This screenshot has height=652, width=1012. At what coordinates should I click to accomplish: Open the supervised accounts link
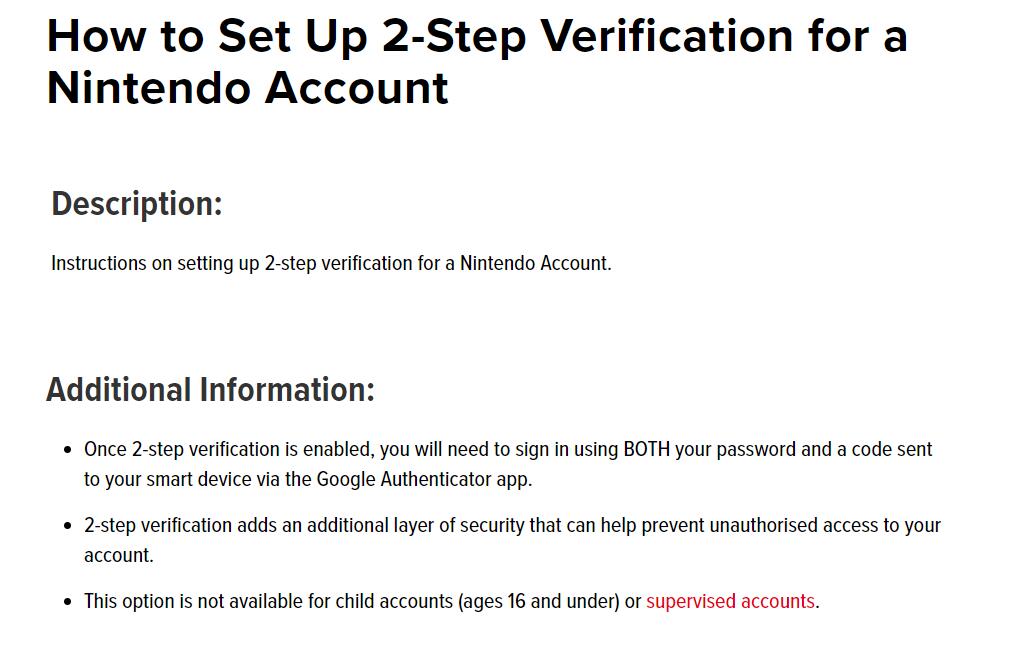[x=730, y=601]
